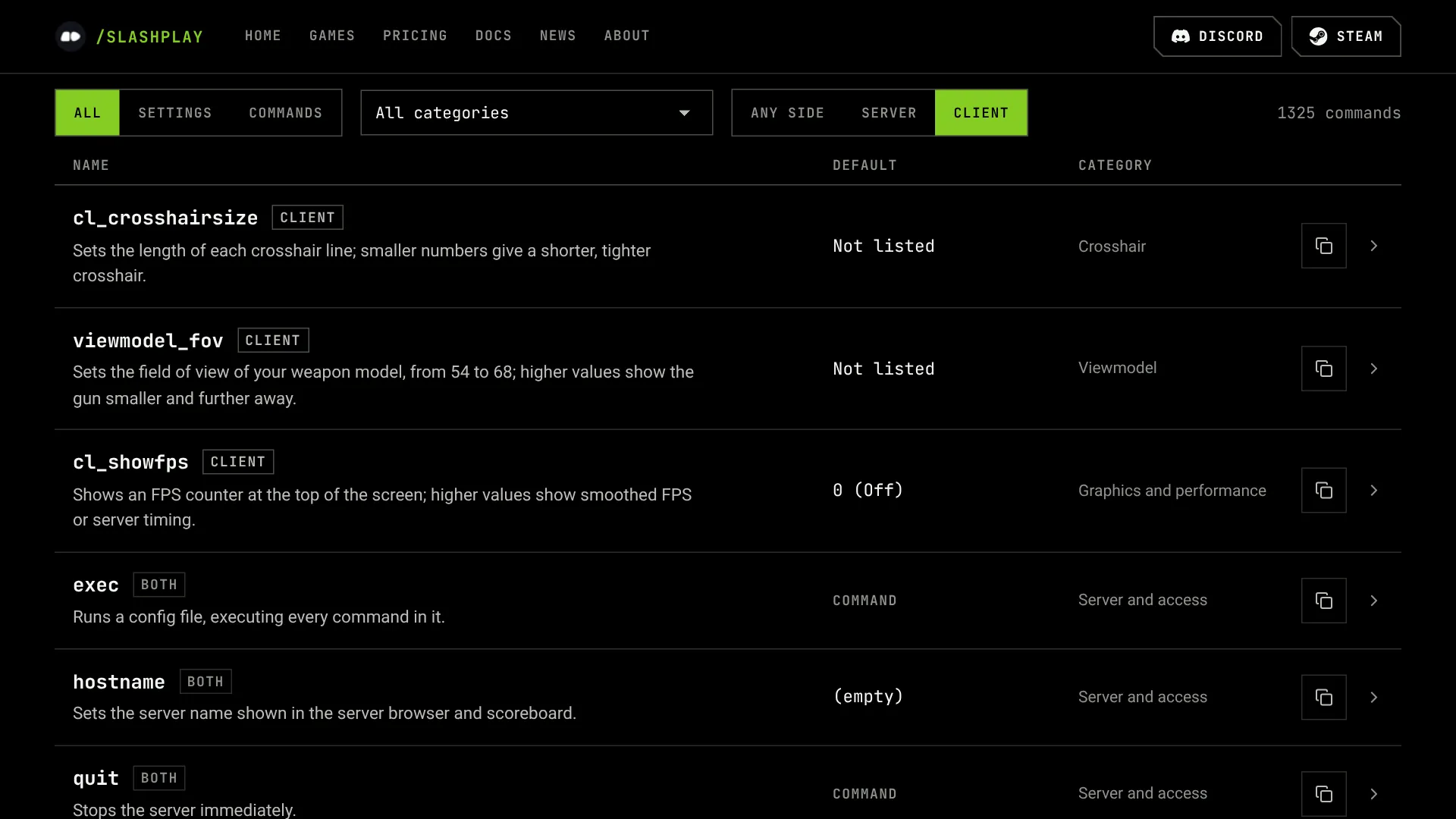This screenshot has width=1456, height=819.
Task: Open the cl_crosshairsize command name
Action: [165, 218]
